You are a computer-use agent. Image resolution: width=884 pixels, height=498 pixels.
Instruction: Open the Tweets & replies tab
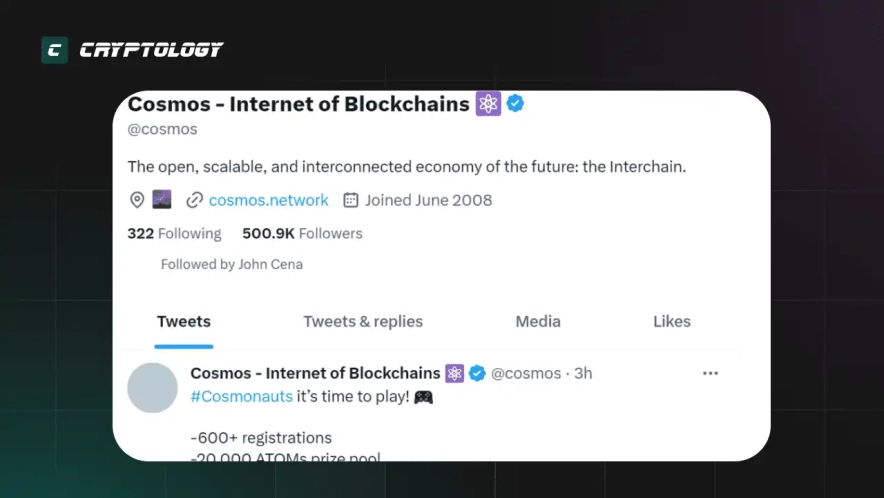pos(363,321)
